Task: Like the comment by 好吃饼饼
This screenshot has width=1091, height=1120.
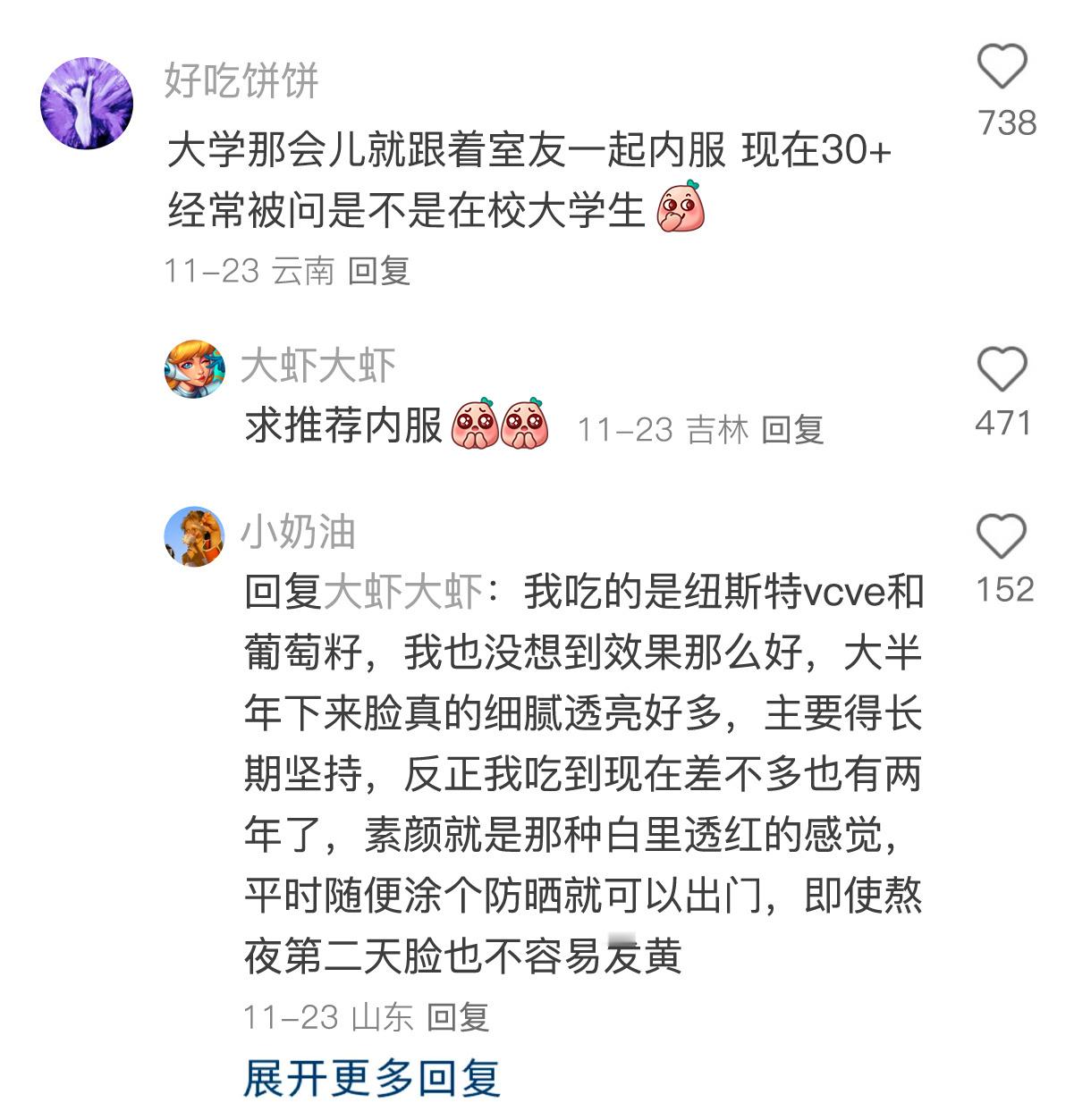Action: (1002, 66)
